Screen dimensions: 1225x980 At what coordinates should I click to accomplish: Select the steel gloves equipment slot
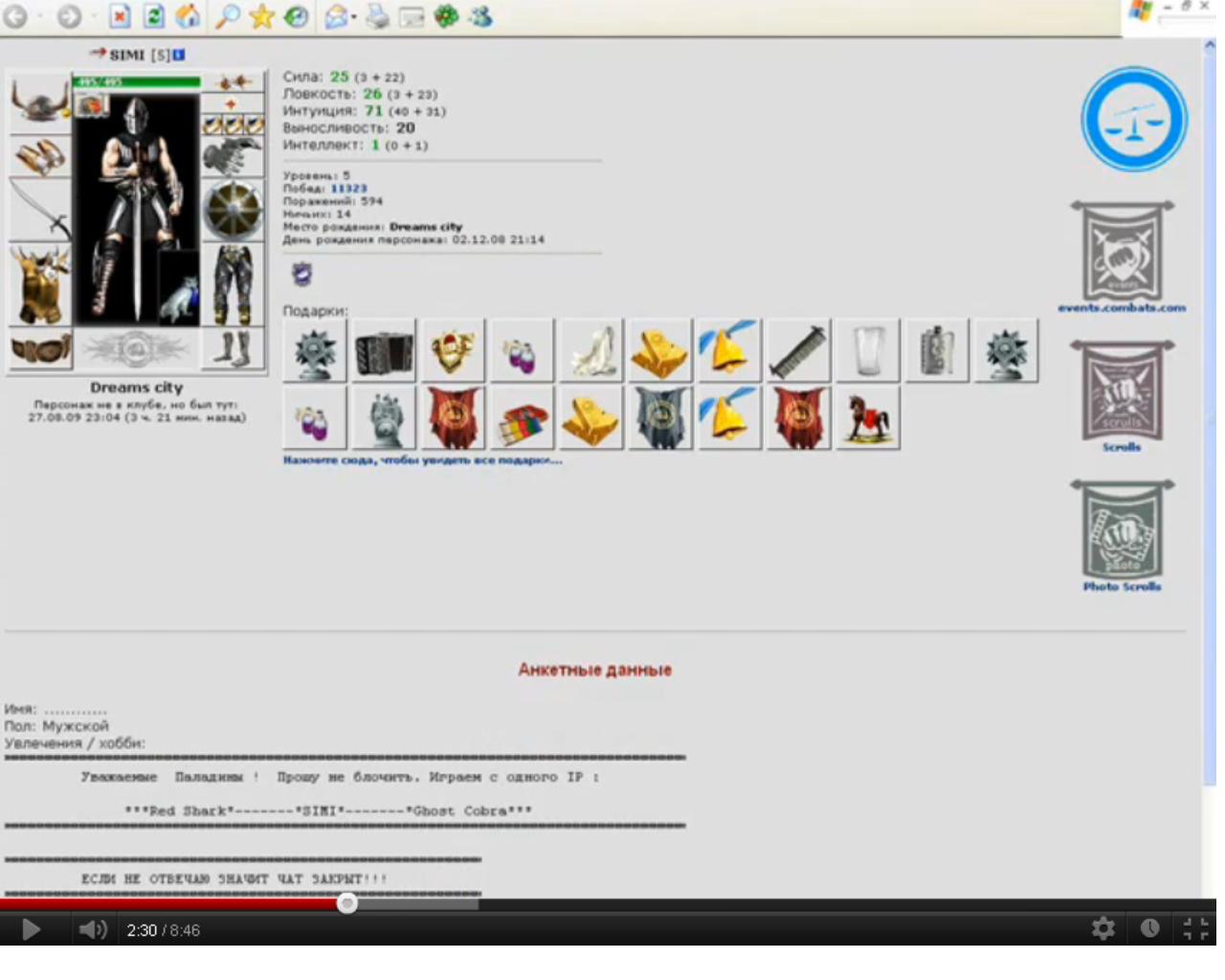233,157
